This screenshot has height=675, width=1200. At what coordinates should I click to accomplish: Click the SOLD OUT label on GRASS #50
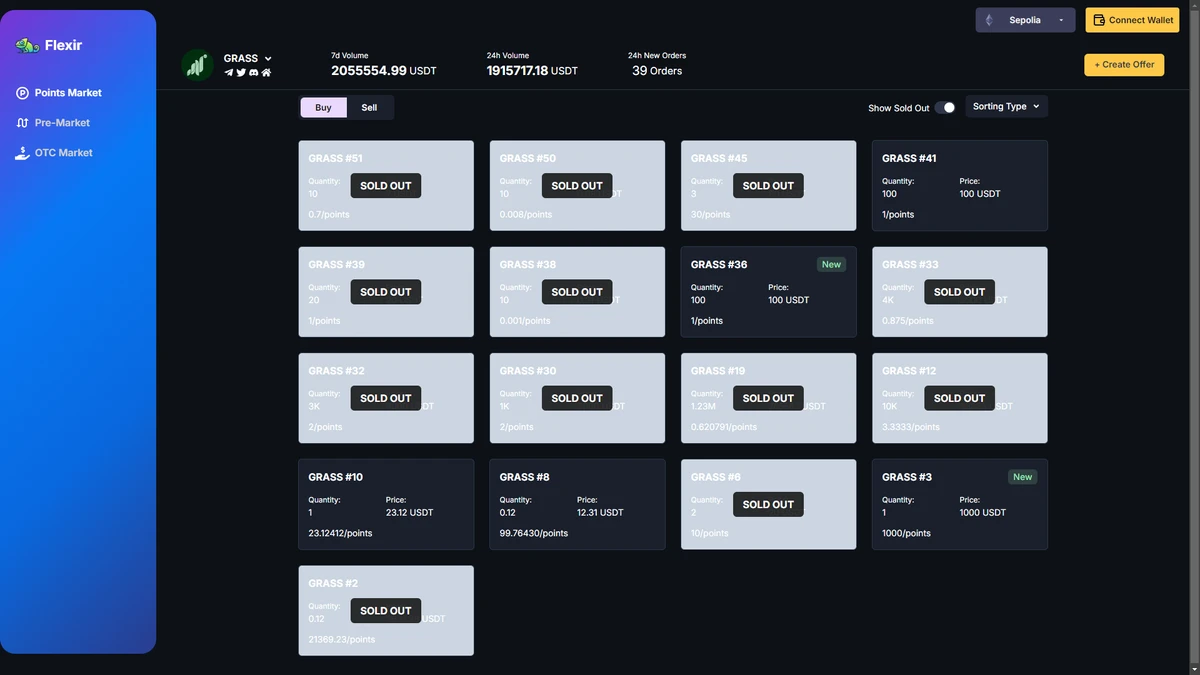pos(577,186)
